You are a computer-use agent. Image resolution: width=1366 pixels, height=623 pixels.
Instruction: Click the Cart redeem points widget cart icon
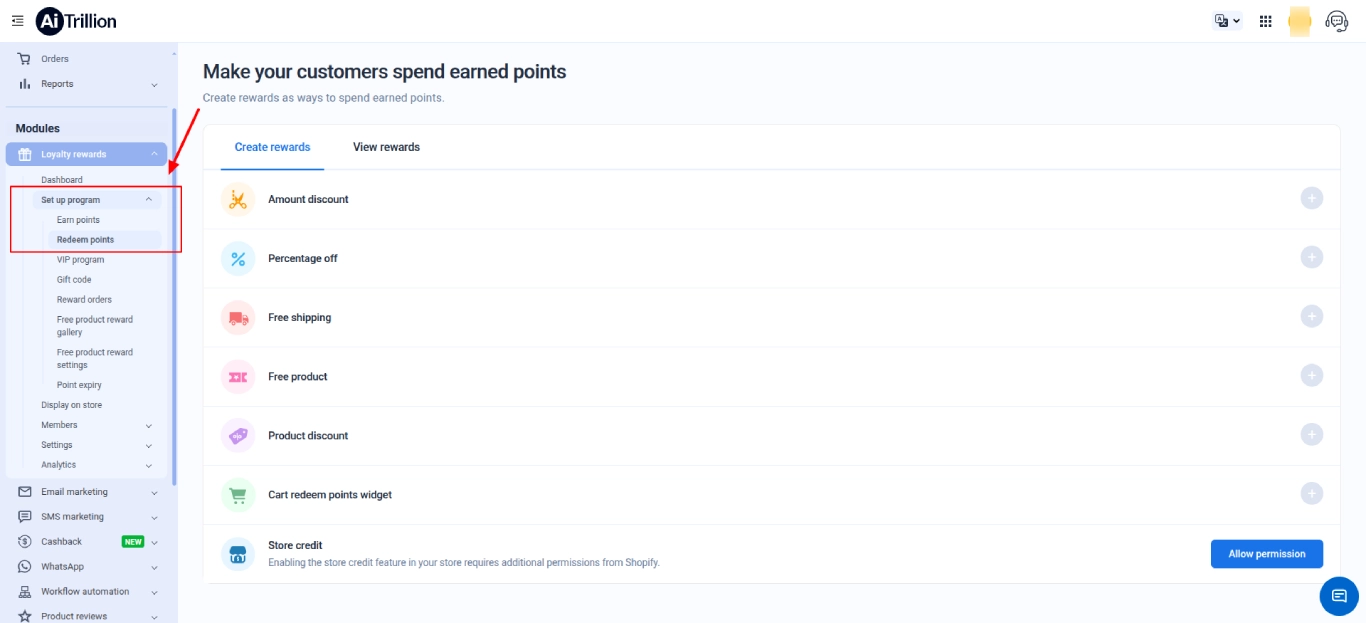pyautogui.click(x=238, y=495)
